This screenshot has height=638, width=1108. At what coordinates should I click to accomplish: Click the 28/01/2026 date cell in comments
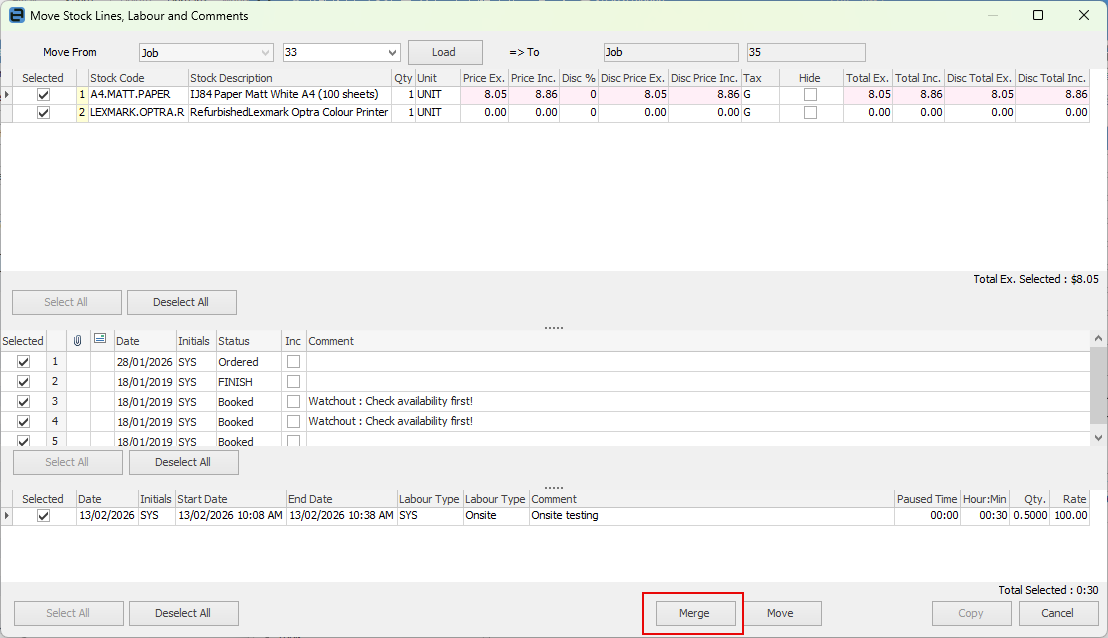[145, 362]
